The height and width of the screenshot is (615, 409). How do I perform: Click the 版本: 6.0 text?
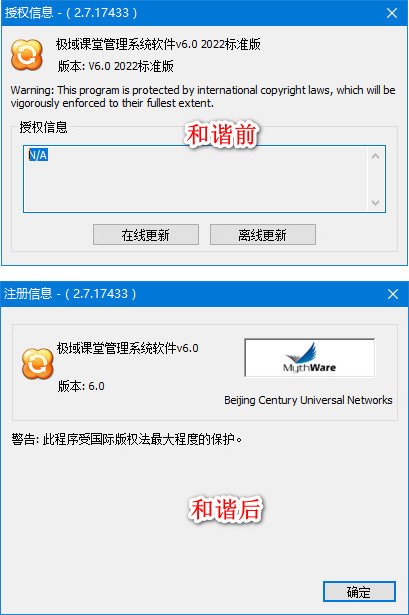(81, 386)
